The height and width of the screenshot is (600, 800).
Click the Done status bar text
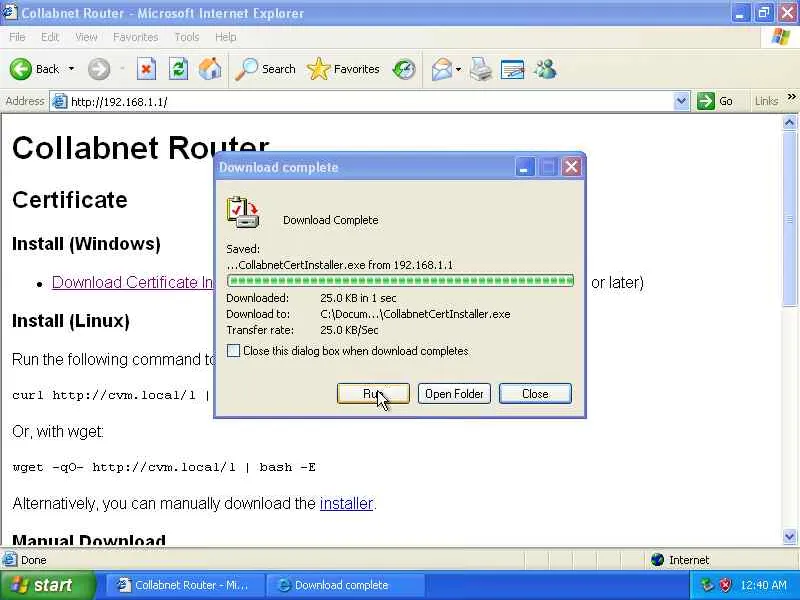(34, 560)
